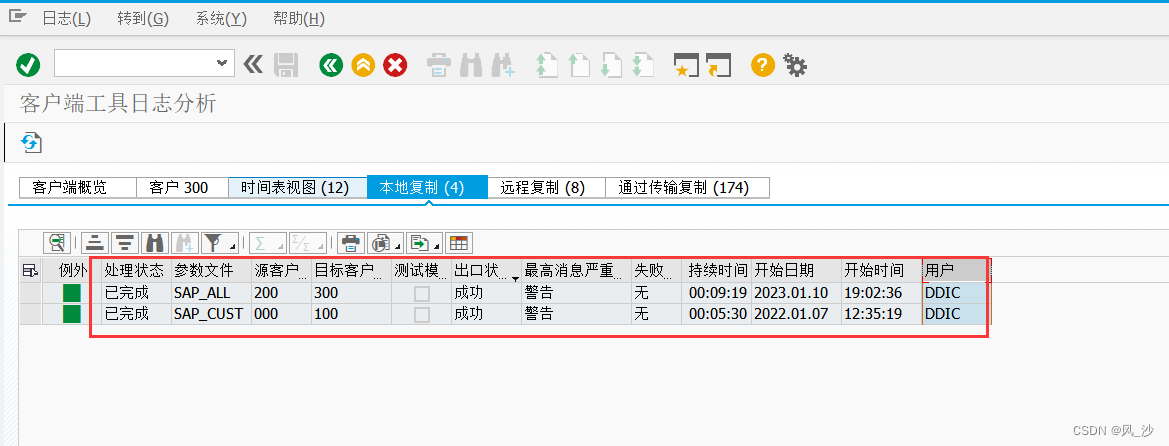Click the Generate Shortcut icon
This screenshot has height=446, width=1169.
click(x=718, y=66)
